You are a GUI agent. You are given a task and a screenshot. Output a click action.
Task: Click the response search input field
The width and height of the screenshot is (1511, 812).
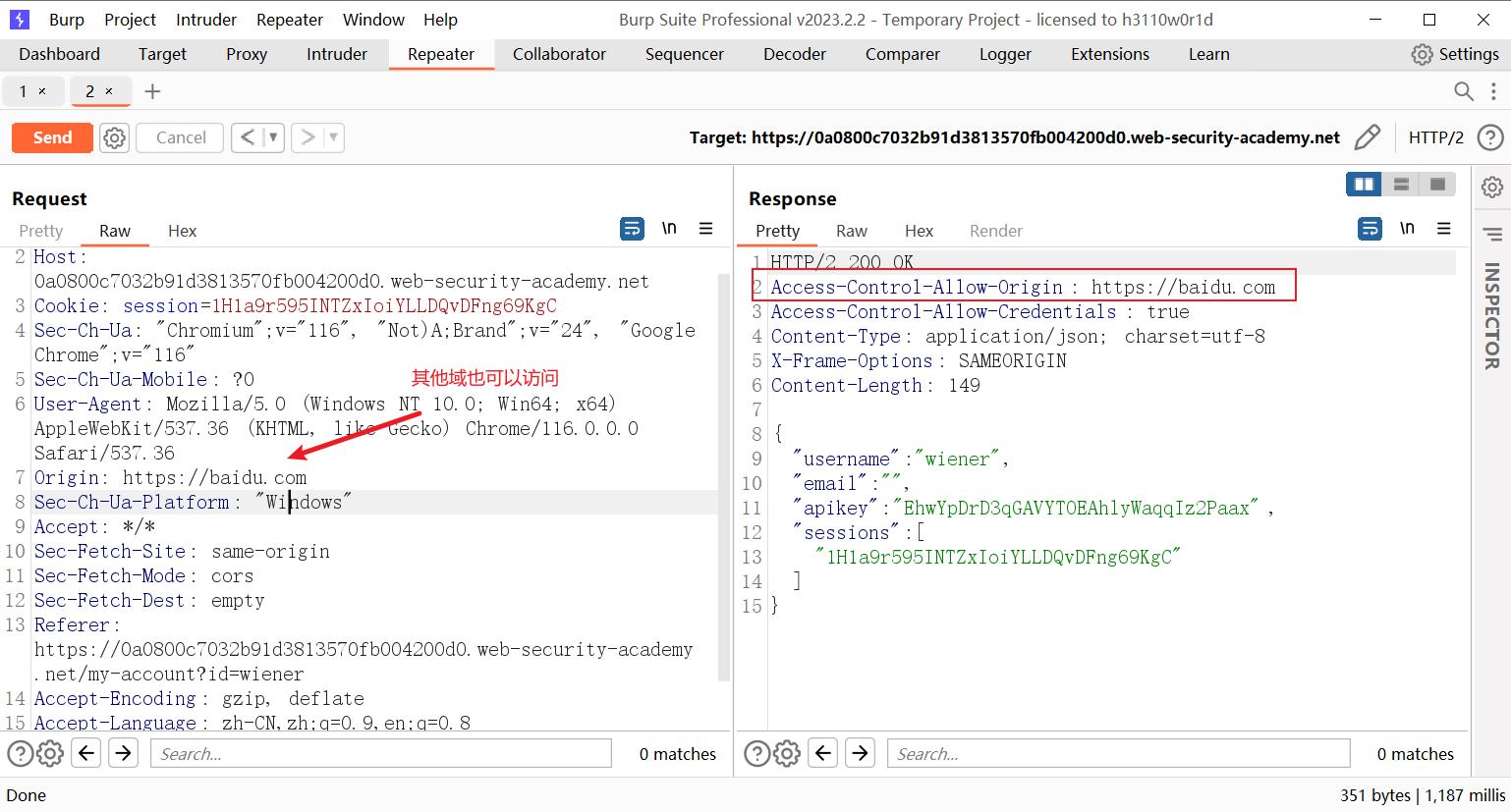click(x=1119, y=753)
